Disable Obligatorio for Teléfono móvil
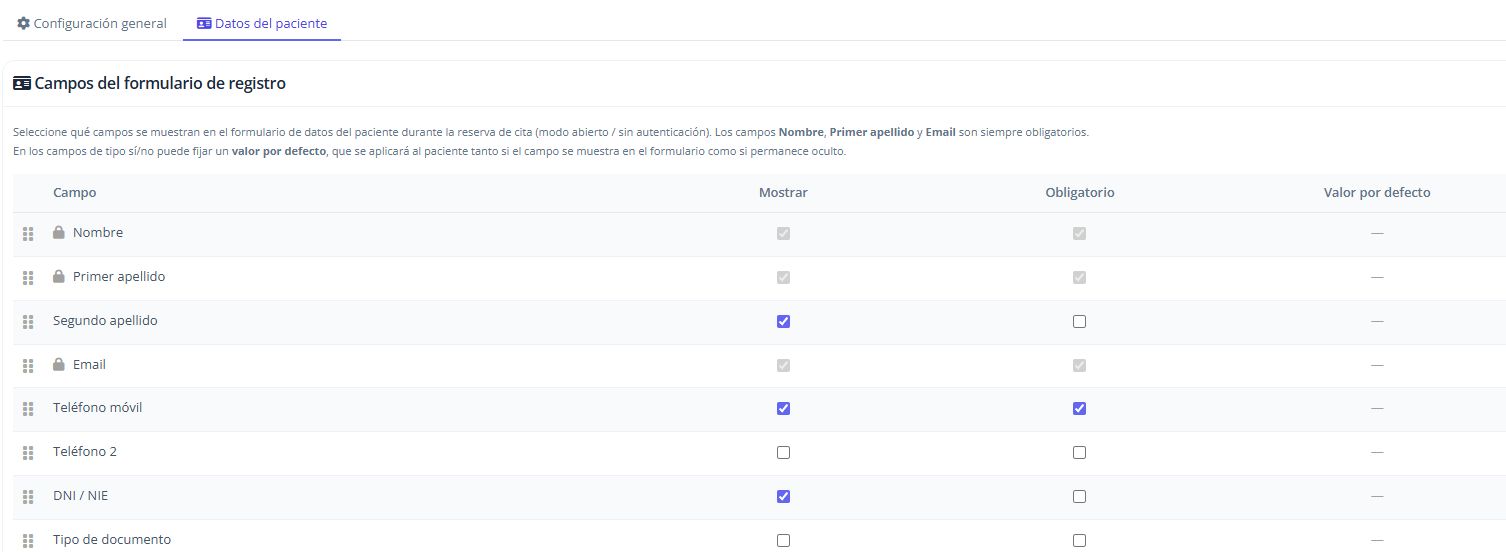 (x=1079, y=408)
